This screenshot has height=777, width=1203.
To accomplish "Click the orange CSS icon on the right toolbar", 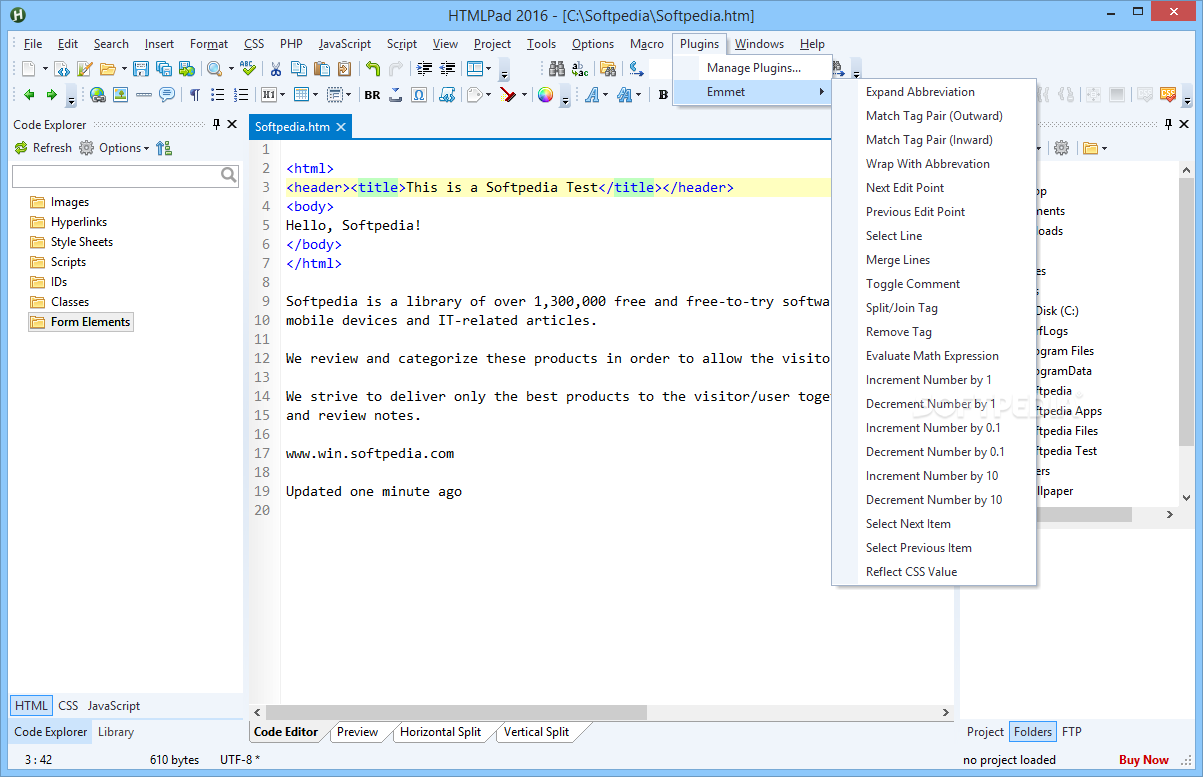I will pos(1168,95).
